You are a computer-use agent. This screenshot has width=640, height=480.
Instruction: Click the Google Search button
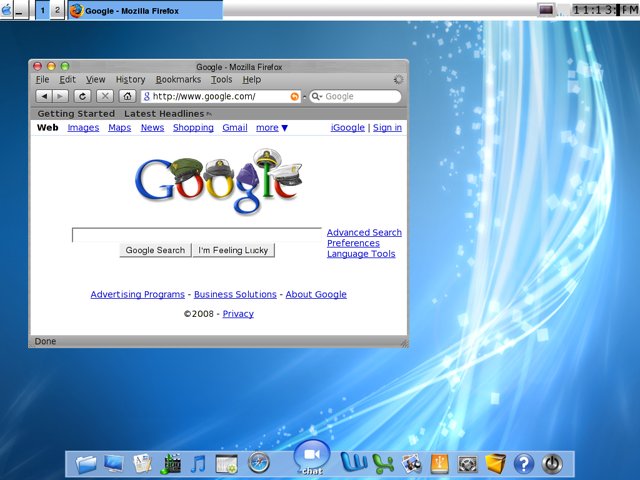(156, 250)
